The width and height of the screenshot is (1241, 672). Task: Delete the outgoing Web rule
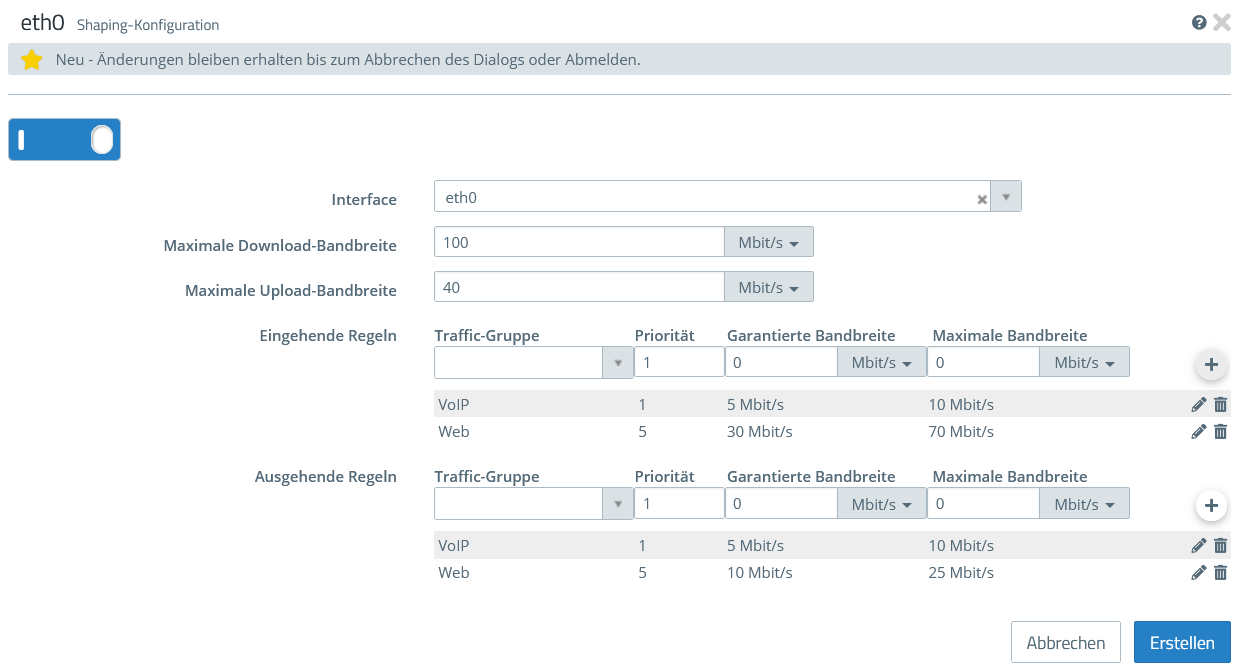(1220, 573)
